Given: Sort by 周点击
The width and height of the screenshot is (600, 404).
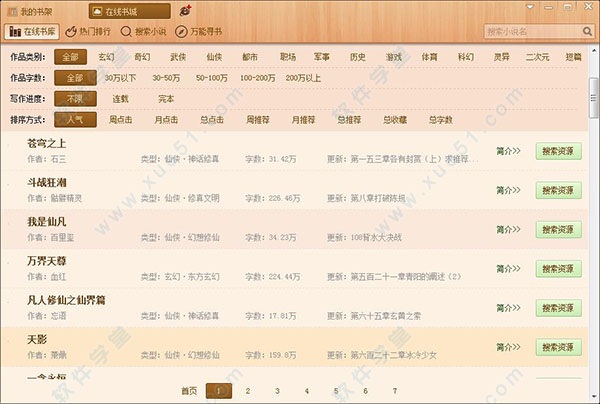Looking at the screenshot, I should click(121, 120).
